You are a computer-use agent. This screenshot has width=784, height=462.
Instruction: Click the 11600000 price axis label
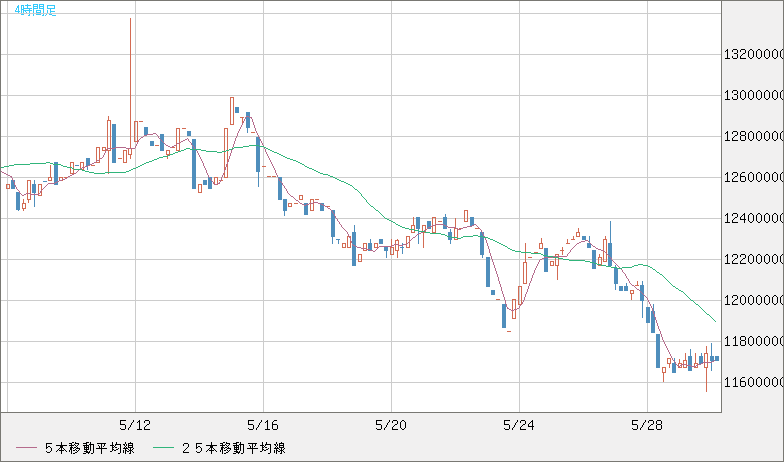pos(754,382)
